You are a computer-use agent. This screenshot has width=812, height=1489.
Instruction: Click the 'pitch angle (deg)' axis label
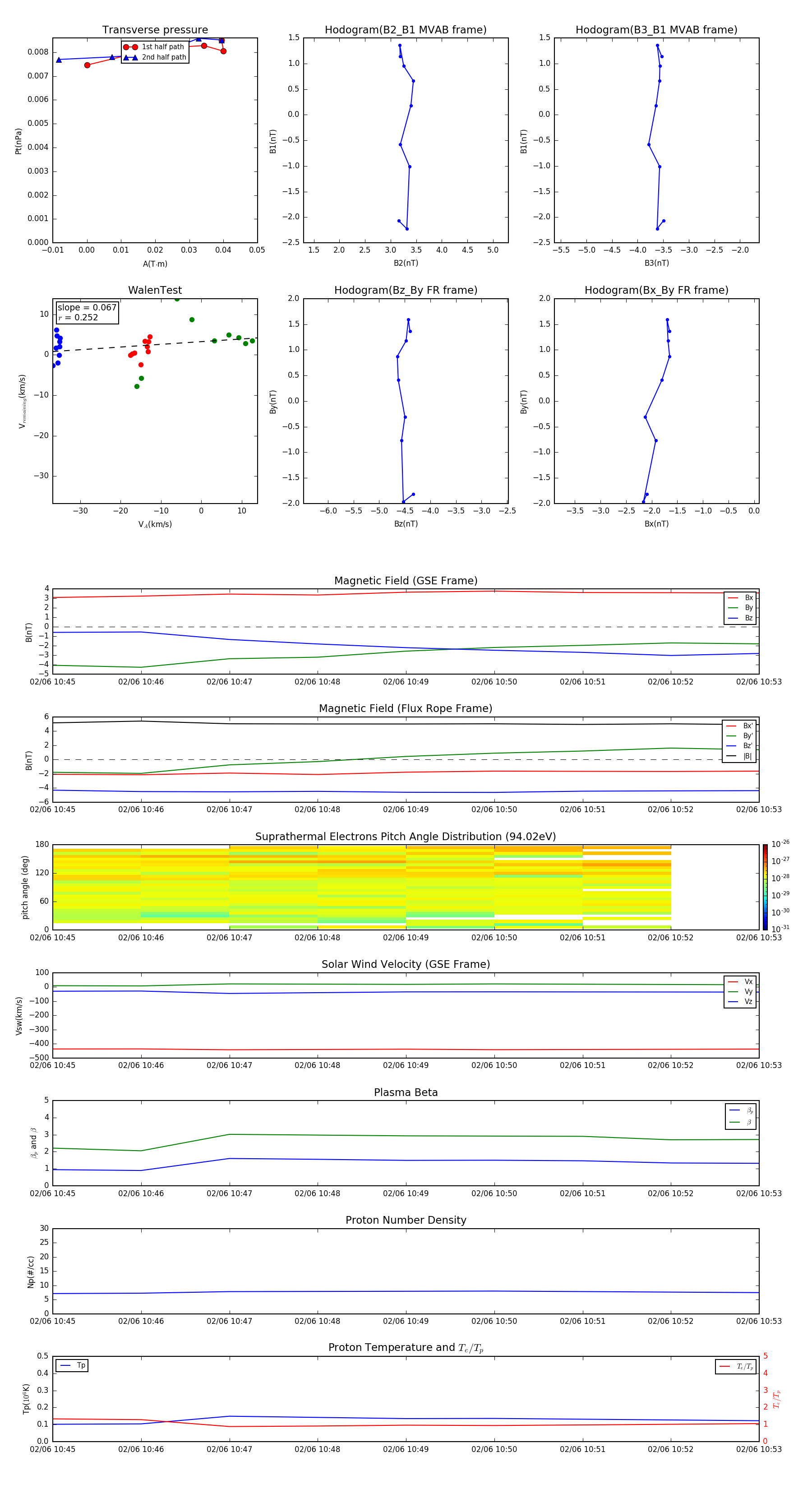pos(25,887)
